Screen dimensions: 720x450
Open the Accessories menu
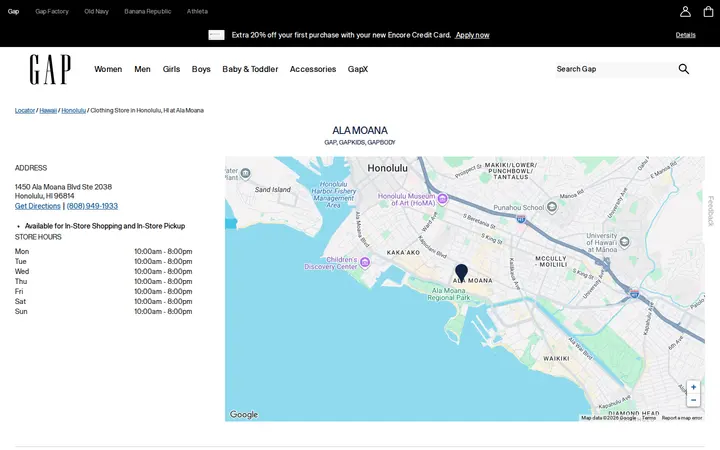[313, 69]
